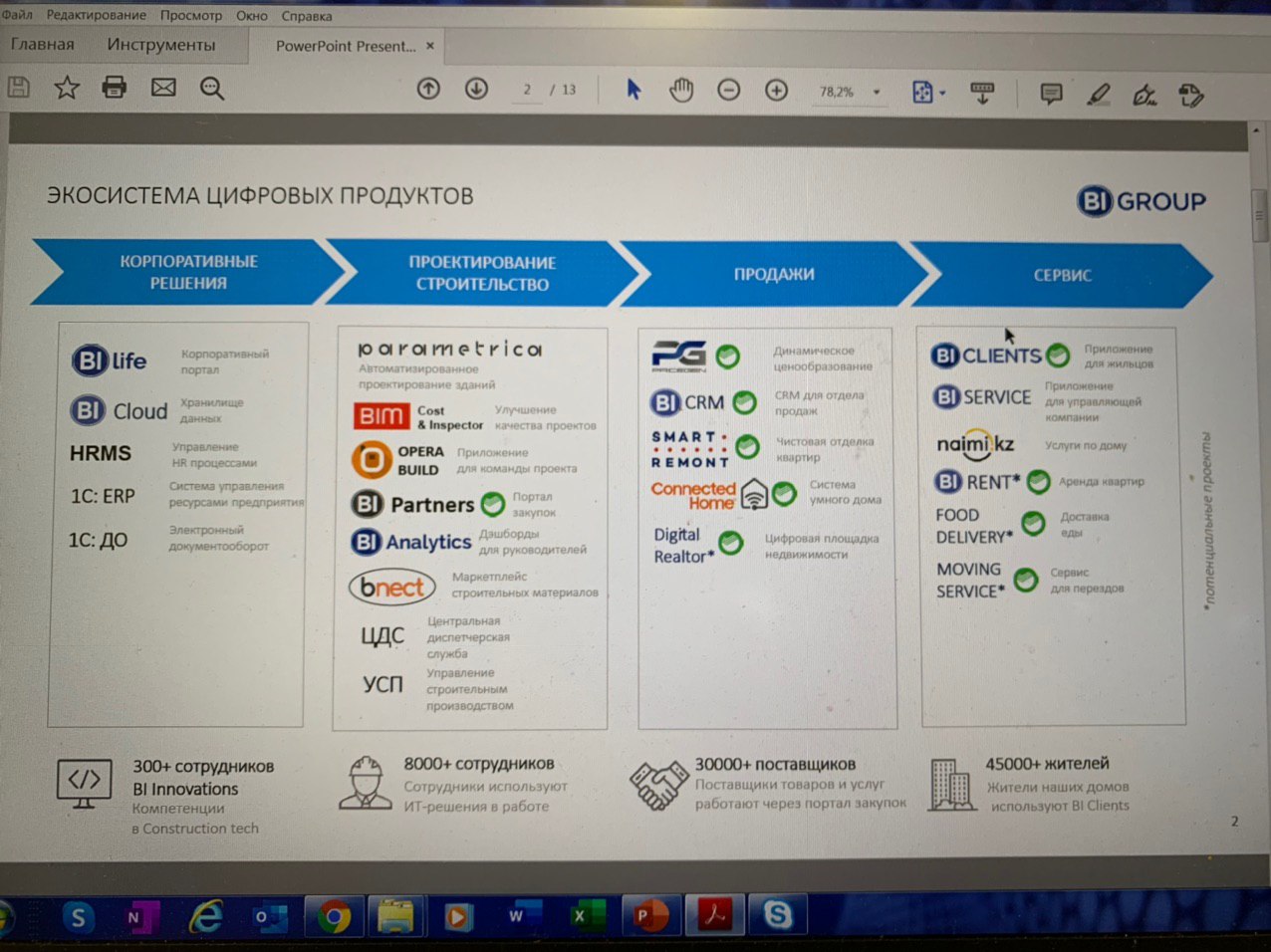Click the bnect logo
This screenshot has height=952, width=1271.
(392, 588)
